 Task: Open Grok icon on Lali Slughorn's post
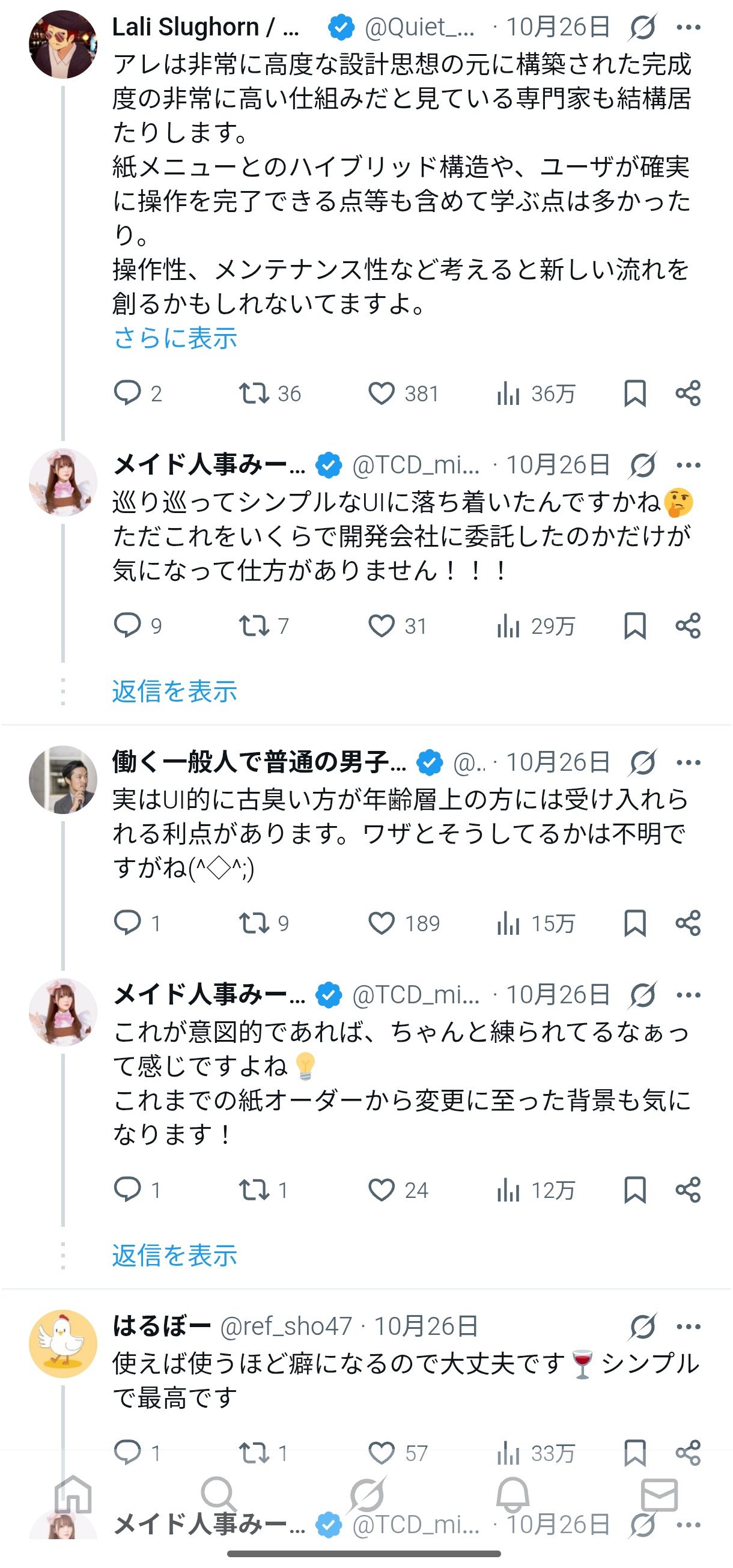642,28
